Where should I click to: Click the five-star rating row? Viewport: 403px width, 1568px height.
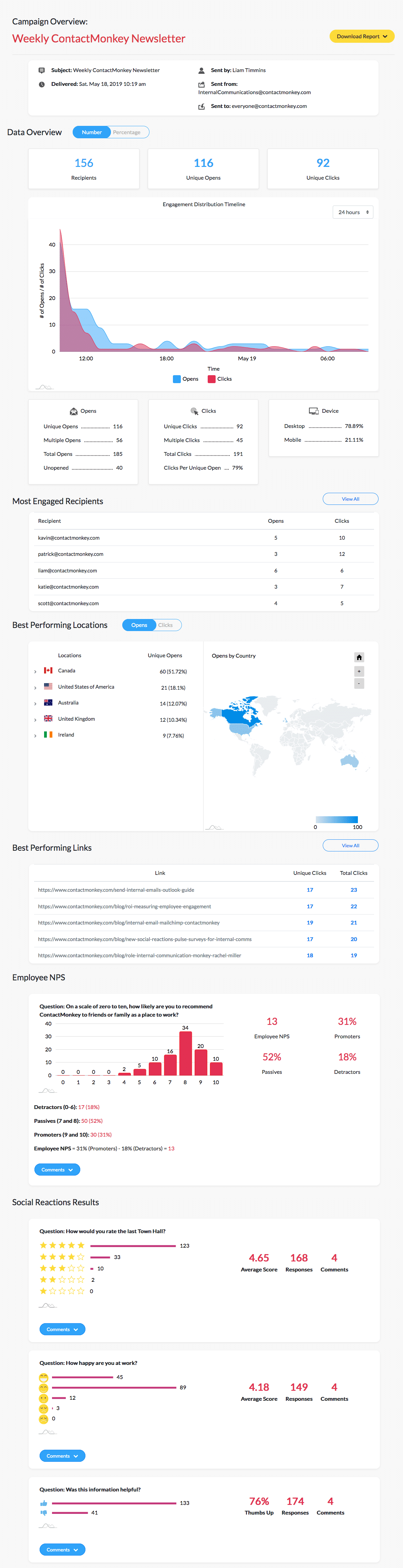click(62, 1245)
